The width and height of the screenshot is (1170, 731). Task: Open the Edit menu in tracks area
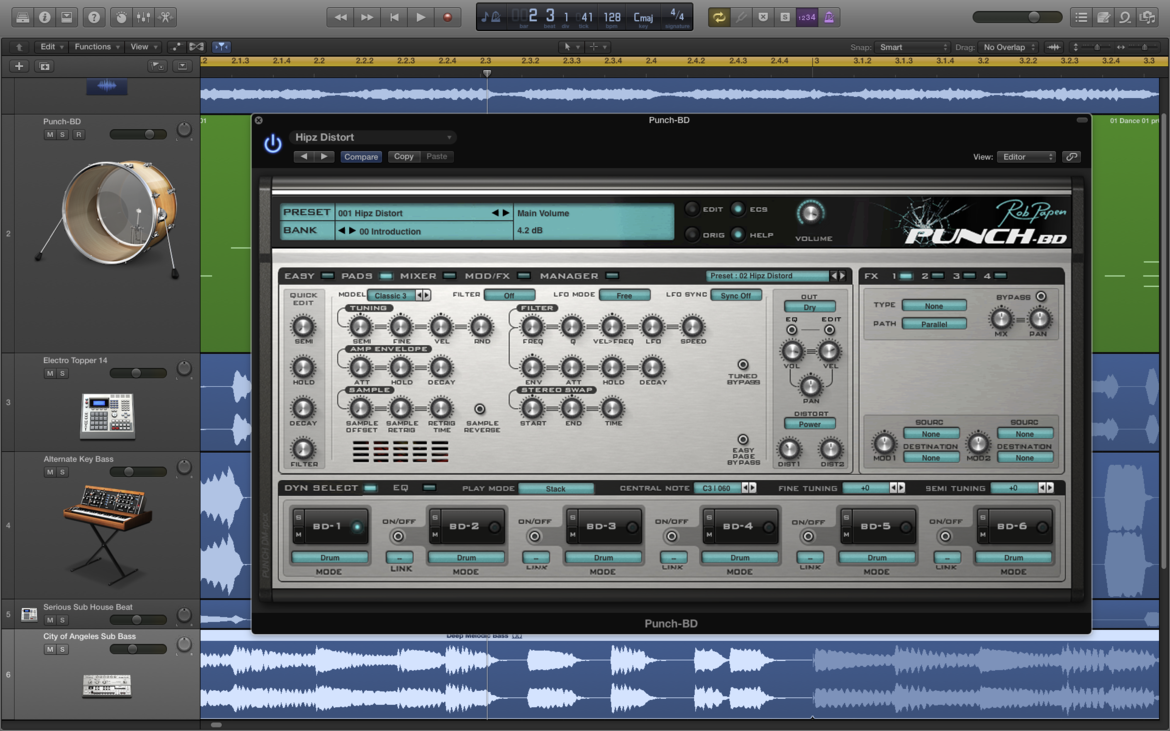(x=52, y=46)
